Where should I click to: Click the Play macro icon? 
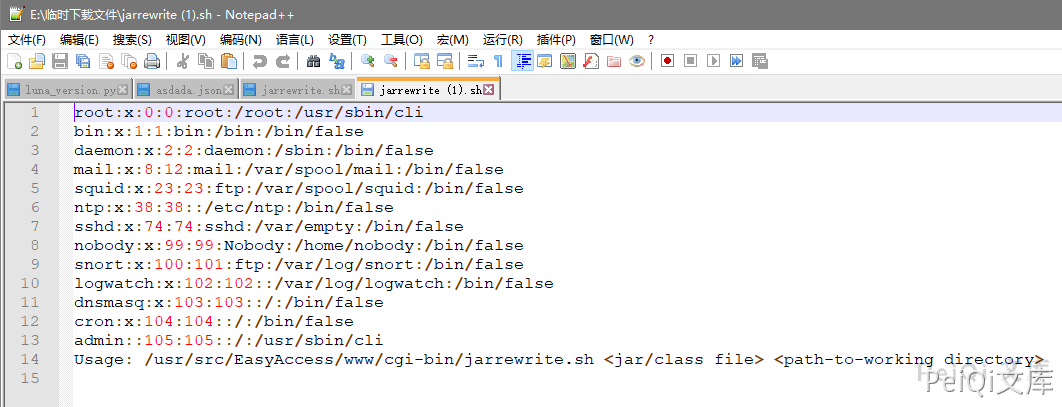[713, 61]
